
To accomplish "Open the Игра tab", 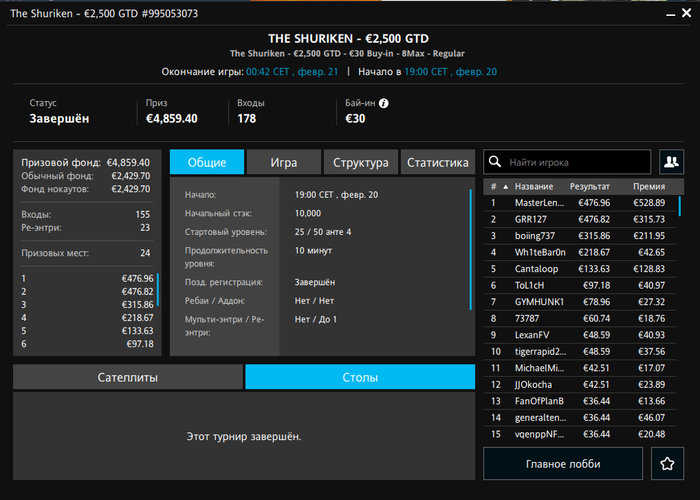I will pos(283,162).
